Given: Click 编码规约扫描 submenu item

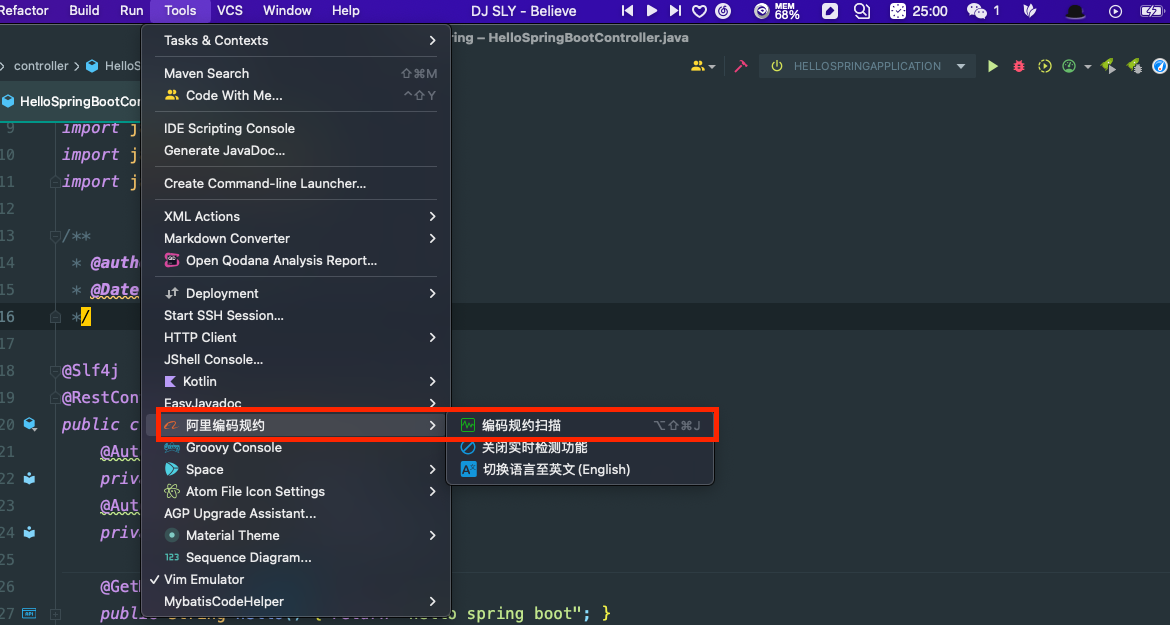Looking at the screenshot, I should tap(580, 425).
